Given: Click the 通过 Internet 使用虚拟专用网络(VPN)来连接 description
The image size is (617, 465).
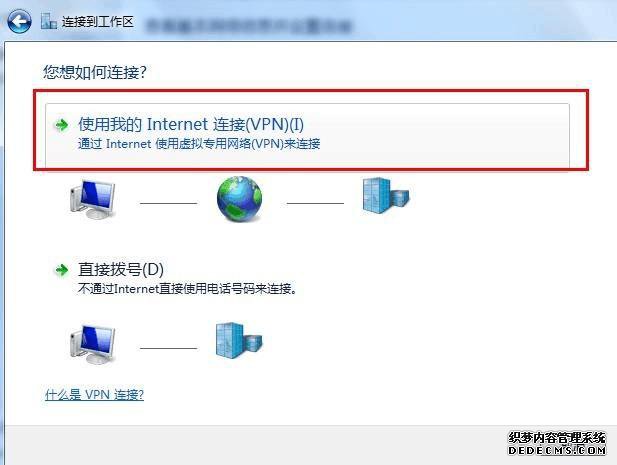Looking at the screenshot, I should 199,144.
